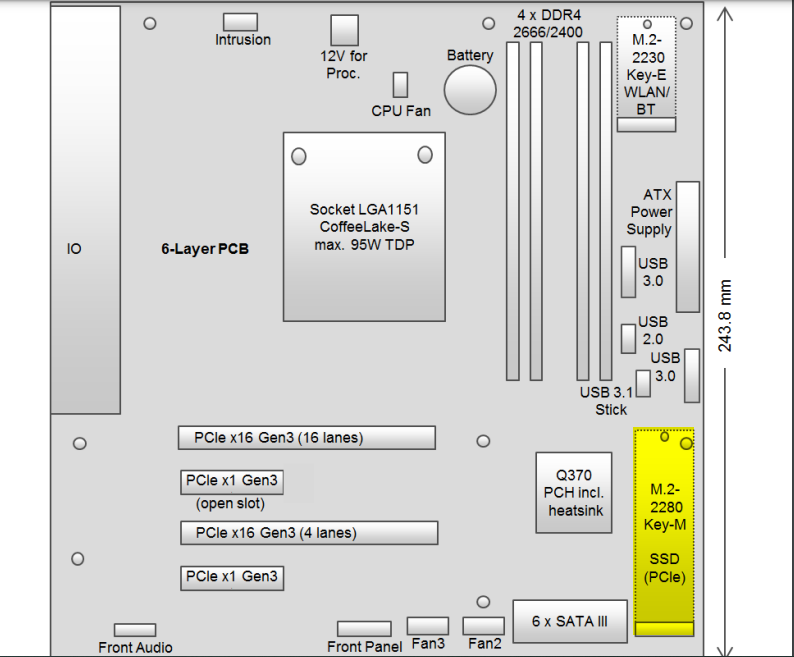Click the USB 3.0 header beside ATX Power Supply

click(x=628, y=272)
